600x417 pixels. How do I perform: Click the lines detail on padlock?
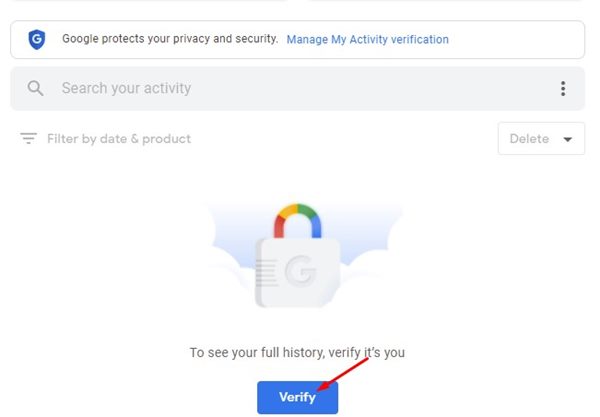(x=266, y=273)
